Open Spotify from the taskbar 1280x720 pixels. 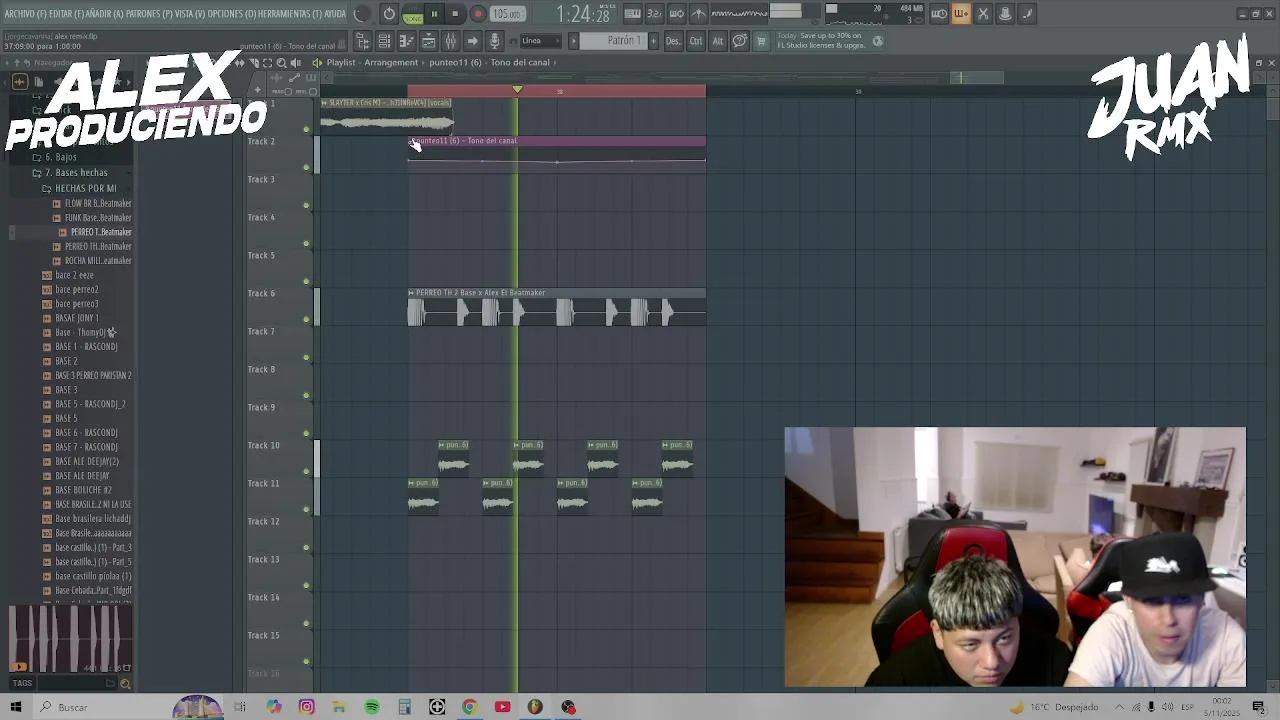tap(372, 707)
